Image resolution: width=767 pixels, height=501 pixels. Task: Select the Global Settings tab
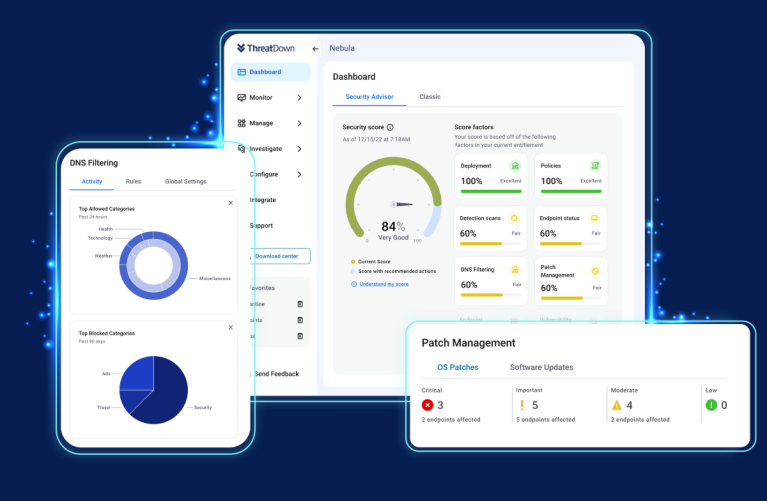pos(185,181)
